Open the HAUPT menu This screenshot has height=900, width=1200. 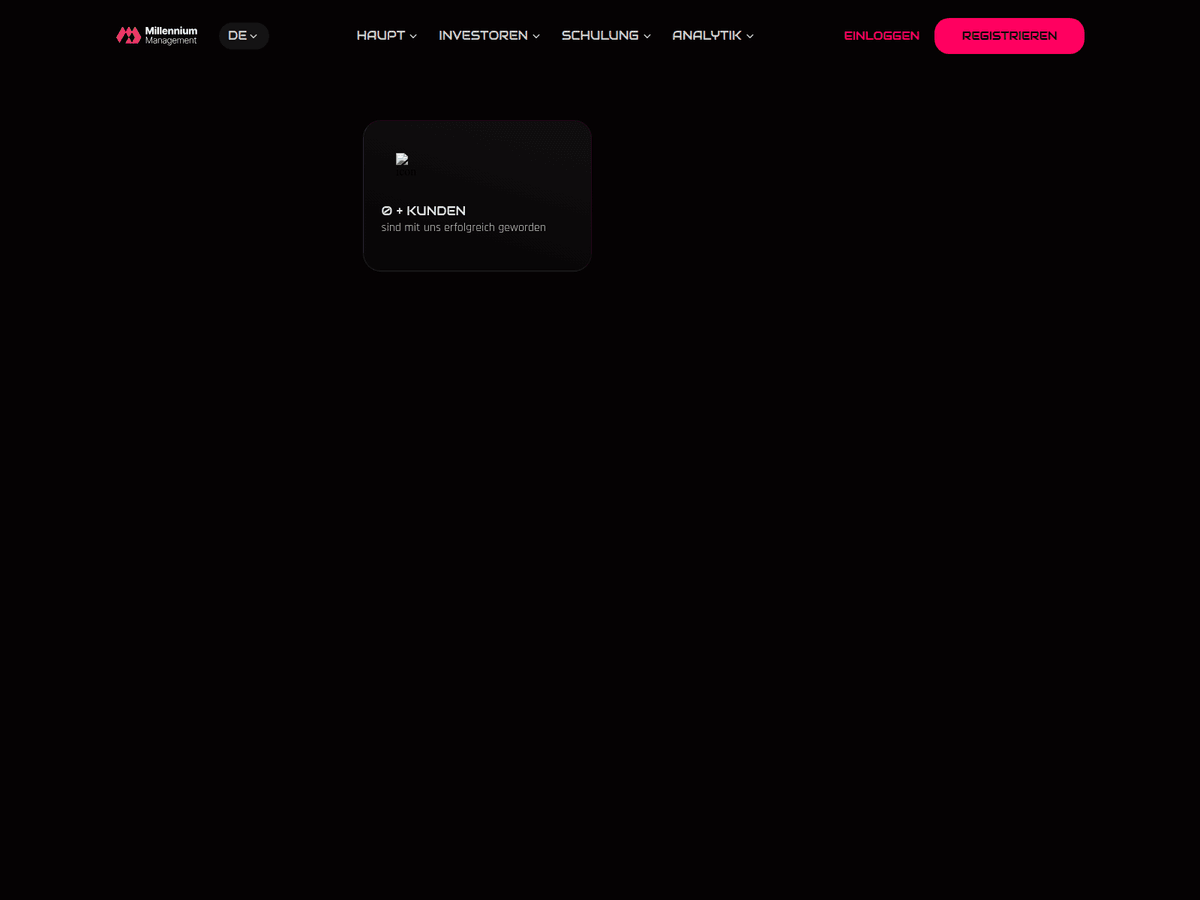pos(387,36)
